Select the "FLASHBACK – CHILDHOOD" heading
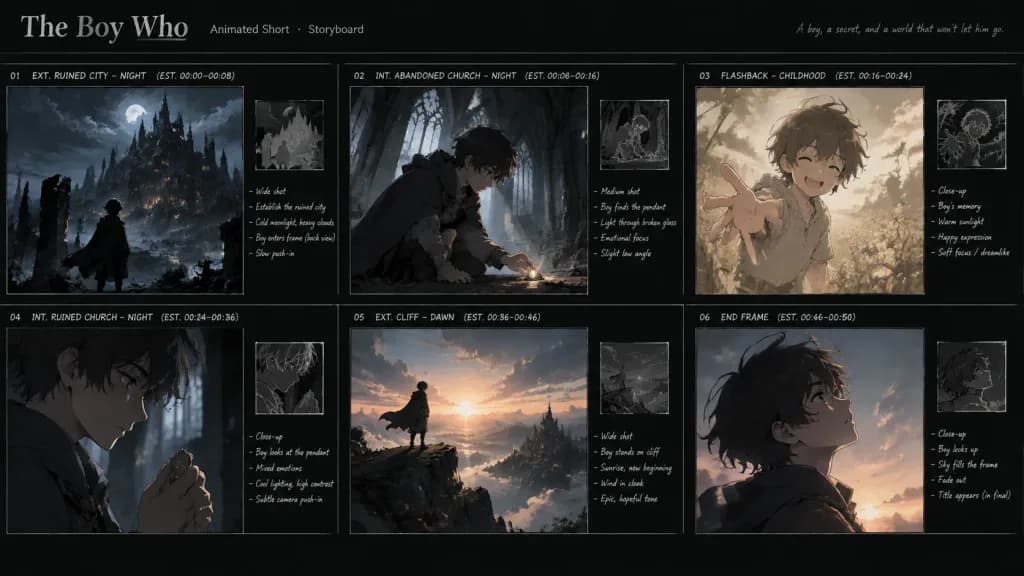Viewport: 1024px width, 576px height. point(773,76)
